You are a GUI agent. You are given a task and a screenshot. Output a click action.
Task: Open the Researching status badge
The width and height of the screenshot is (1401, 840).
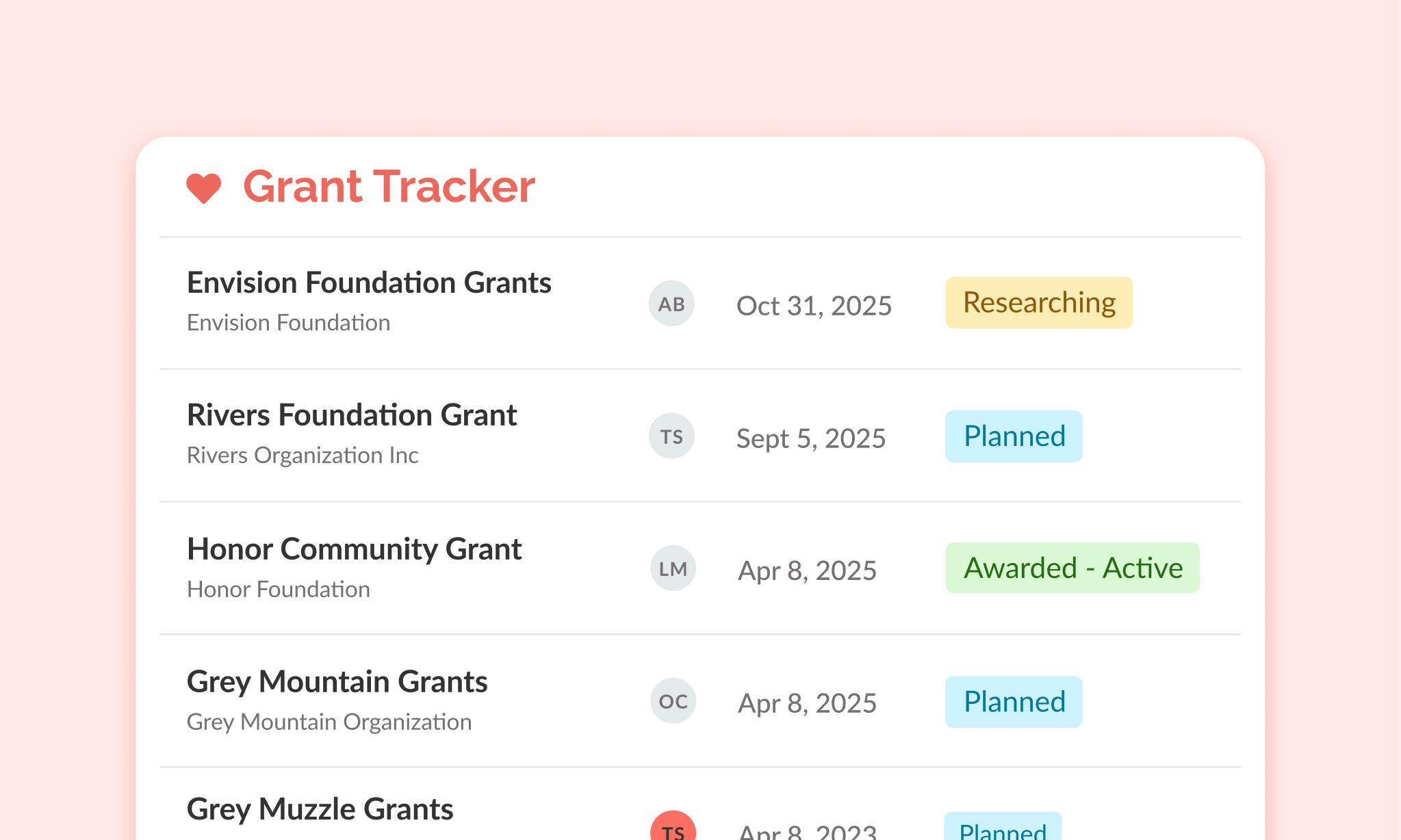(x=1038, y=302)
